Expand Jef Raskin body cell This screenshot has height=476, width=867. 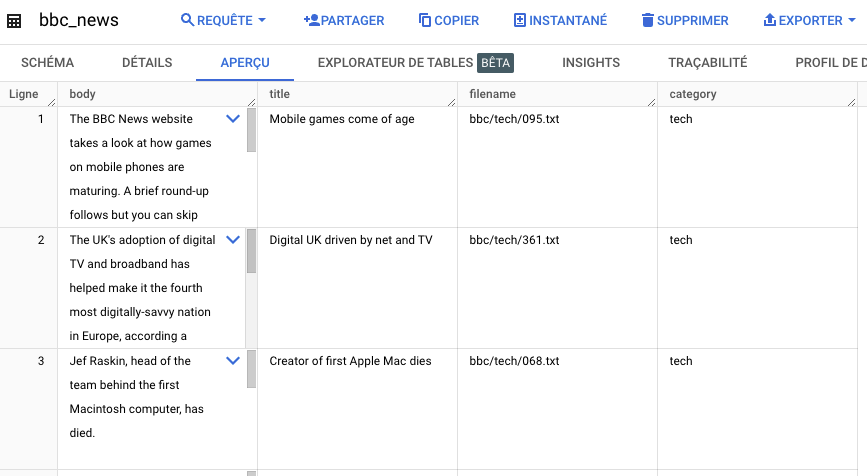(x=233, y=360)
